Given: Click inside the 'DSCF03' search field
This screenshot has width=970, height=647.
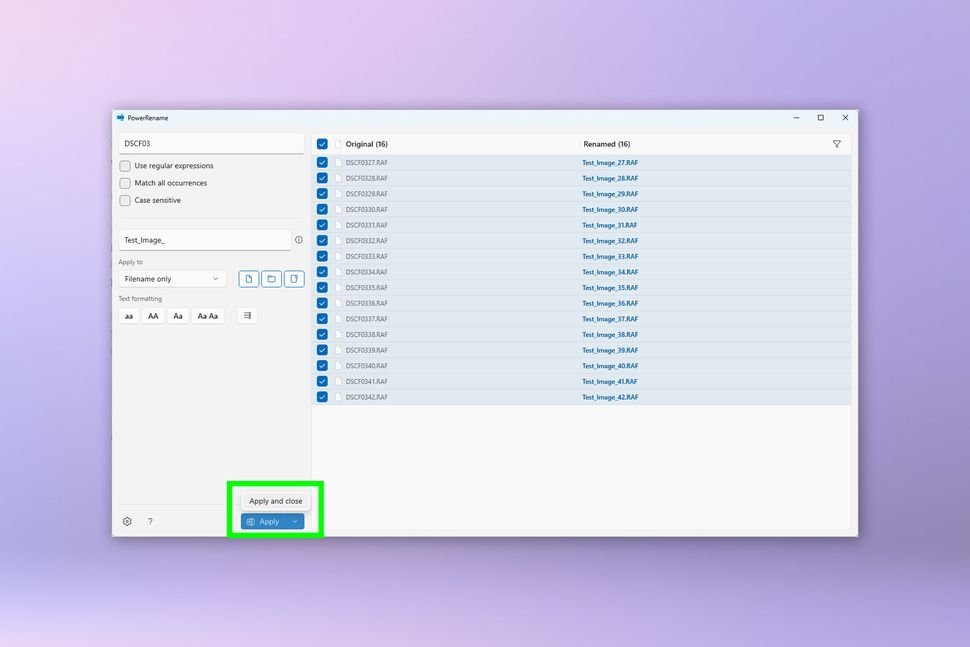Looking at the screenshot, I should [210, 143].
